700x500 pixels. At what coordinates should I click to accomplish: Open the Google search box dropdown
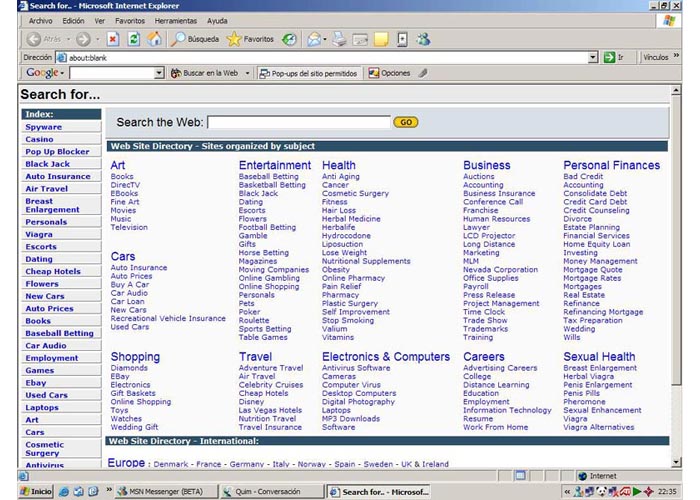[x=159, y=73]
